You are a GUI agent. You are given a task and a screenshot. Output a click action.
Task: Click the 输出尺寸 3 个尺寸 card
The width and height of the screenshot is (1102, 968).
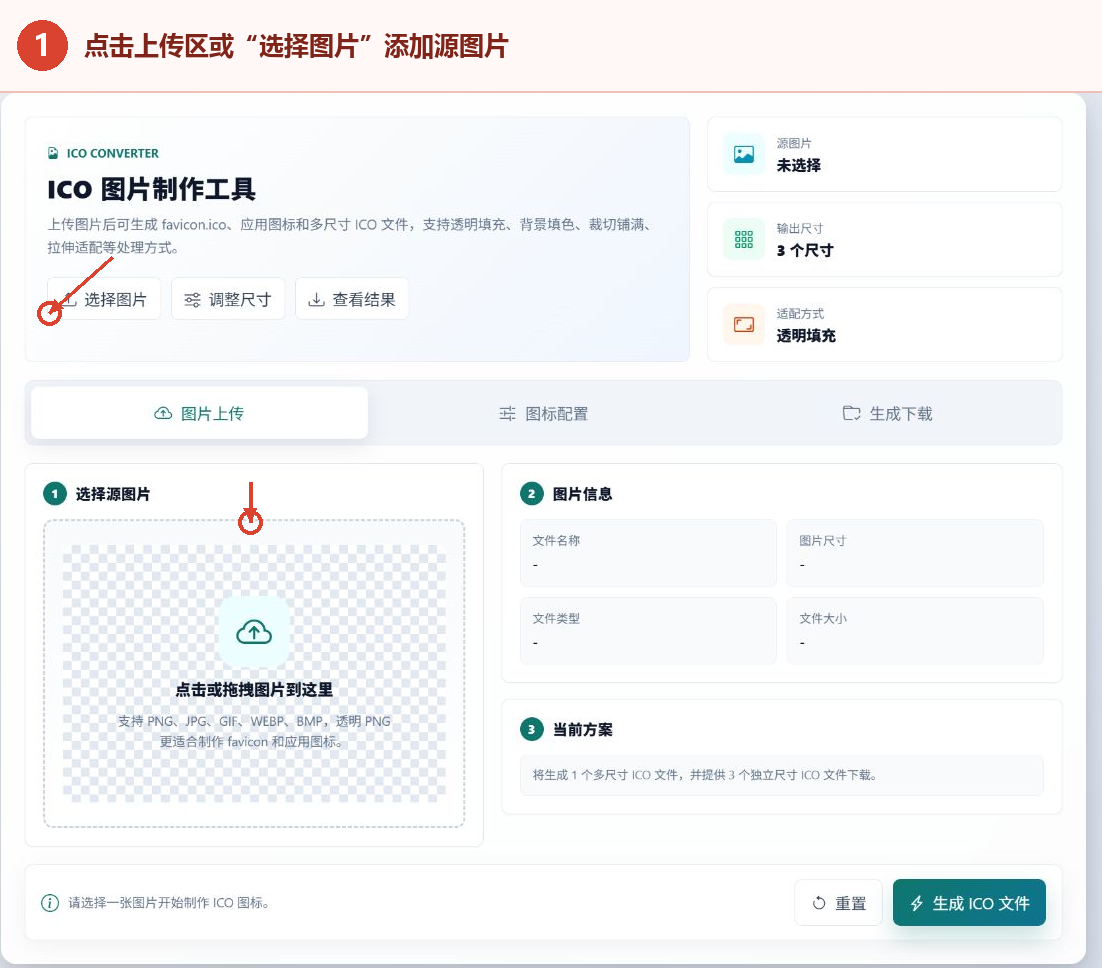click(884, 240)
